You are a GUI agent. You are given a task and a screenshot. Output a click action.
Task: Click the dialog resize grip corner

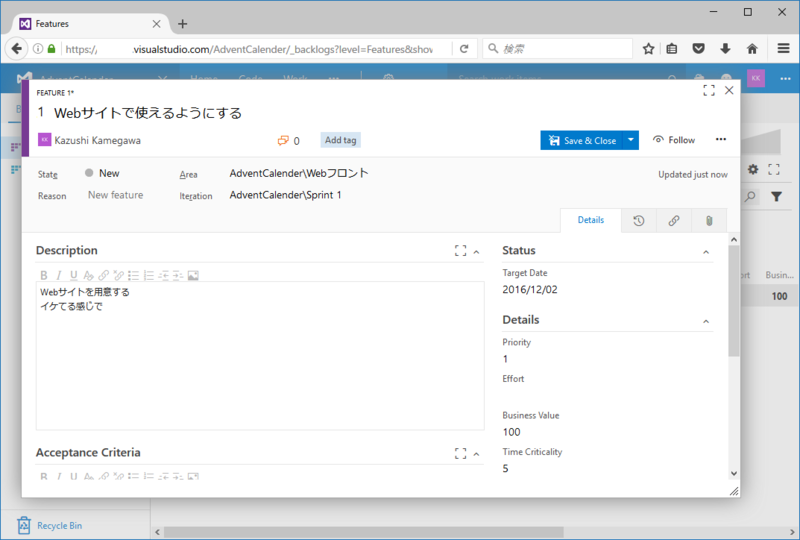(x=734, y=492)
